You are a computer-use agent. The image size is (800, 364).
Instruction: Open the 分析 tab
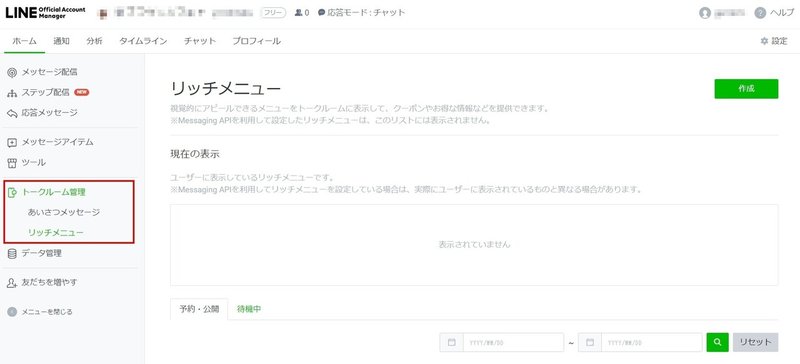(x=94, y=41)
